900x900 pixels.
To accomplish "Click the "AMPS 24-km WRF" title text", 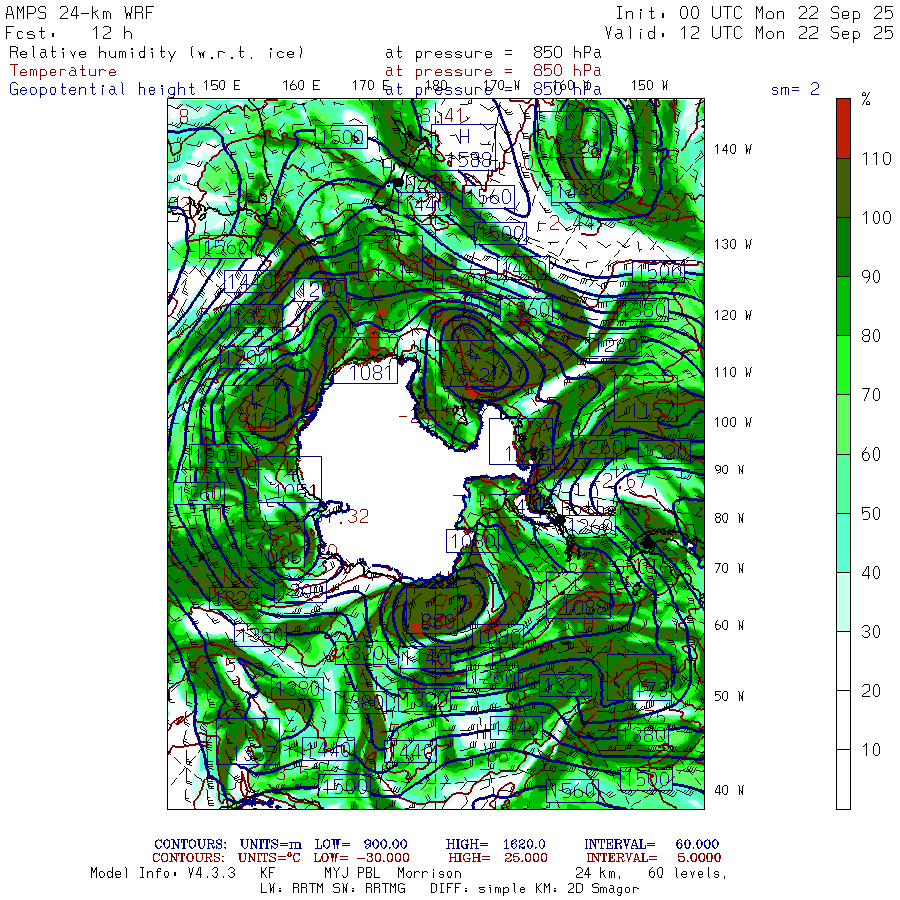I will click(79, 13).
